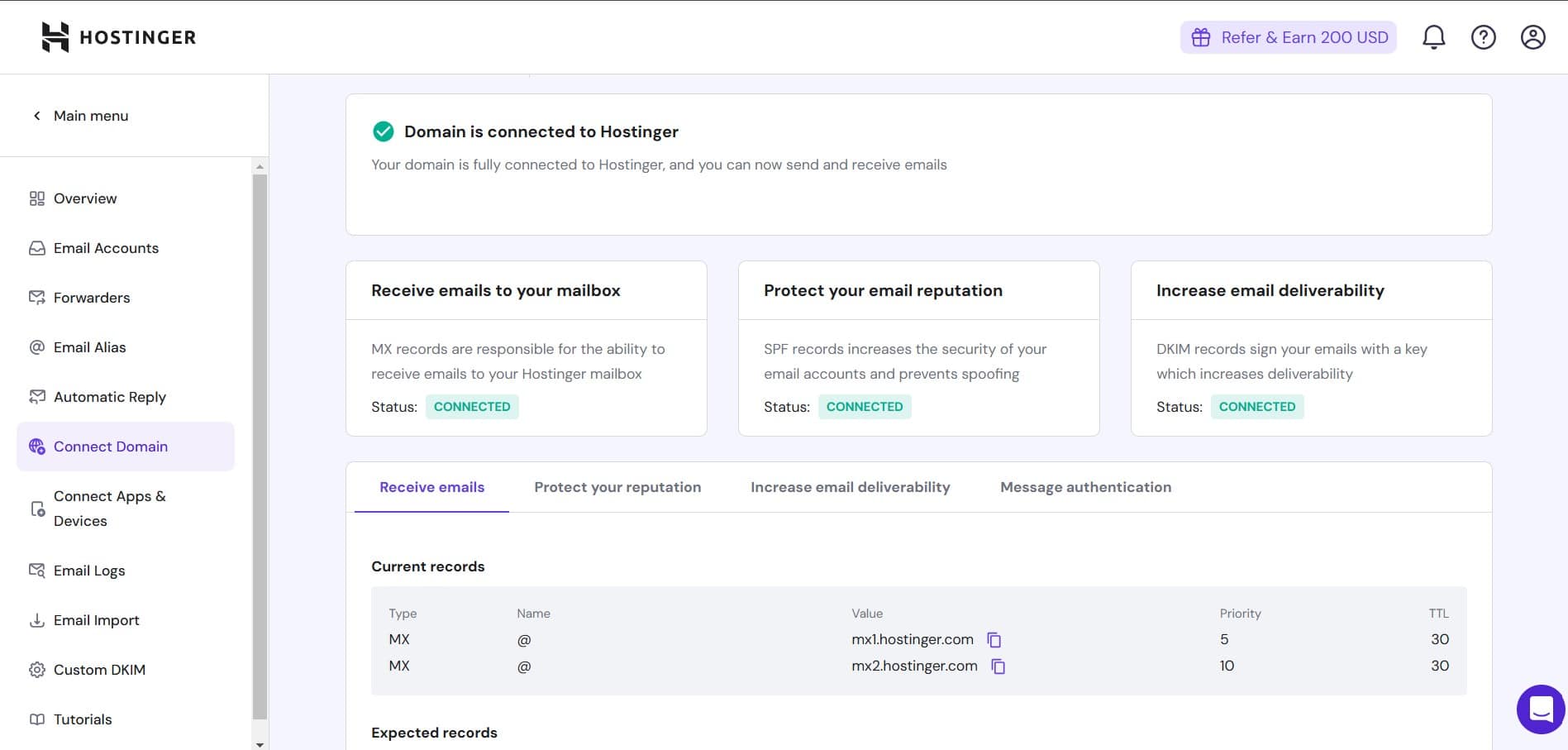This screenshot has width=1568, height=750.
Task: Click Protect your email reputation heading
Action: [883, 290]
